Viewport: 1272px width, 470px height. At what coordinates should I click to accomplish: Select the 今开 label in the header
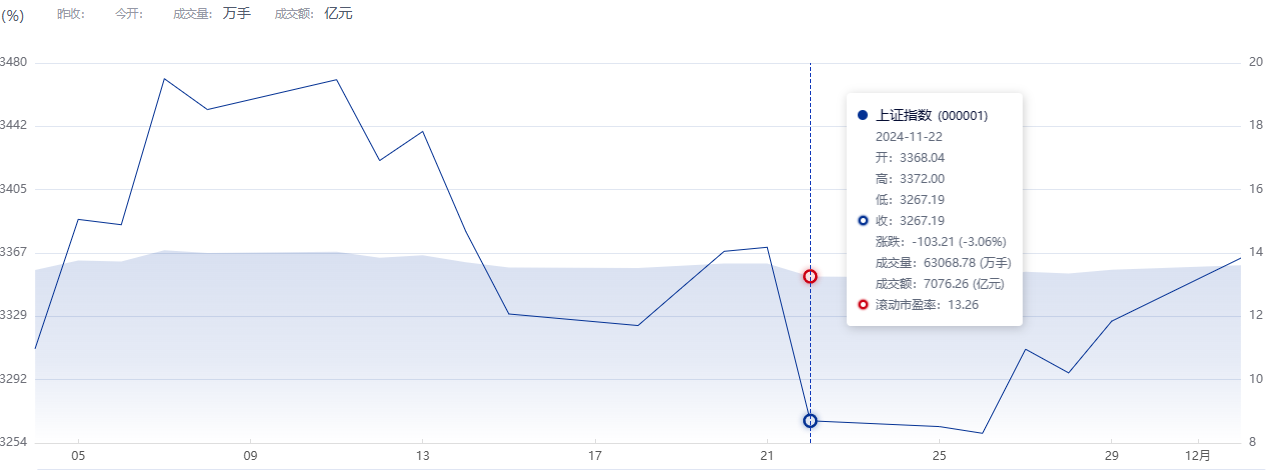pyautogui.click(x=129, y=14)
